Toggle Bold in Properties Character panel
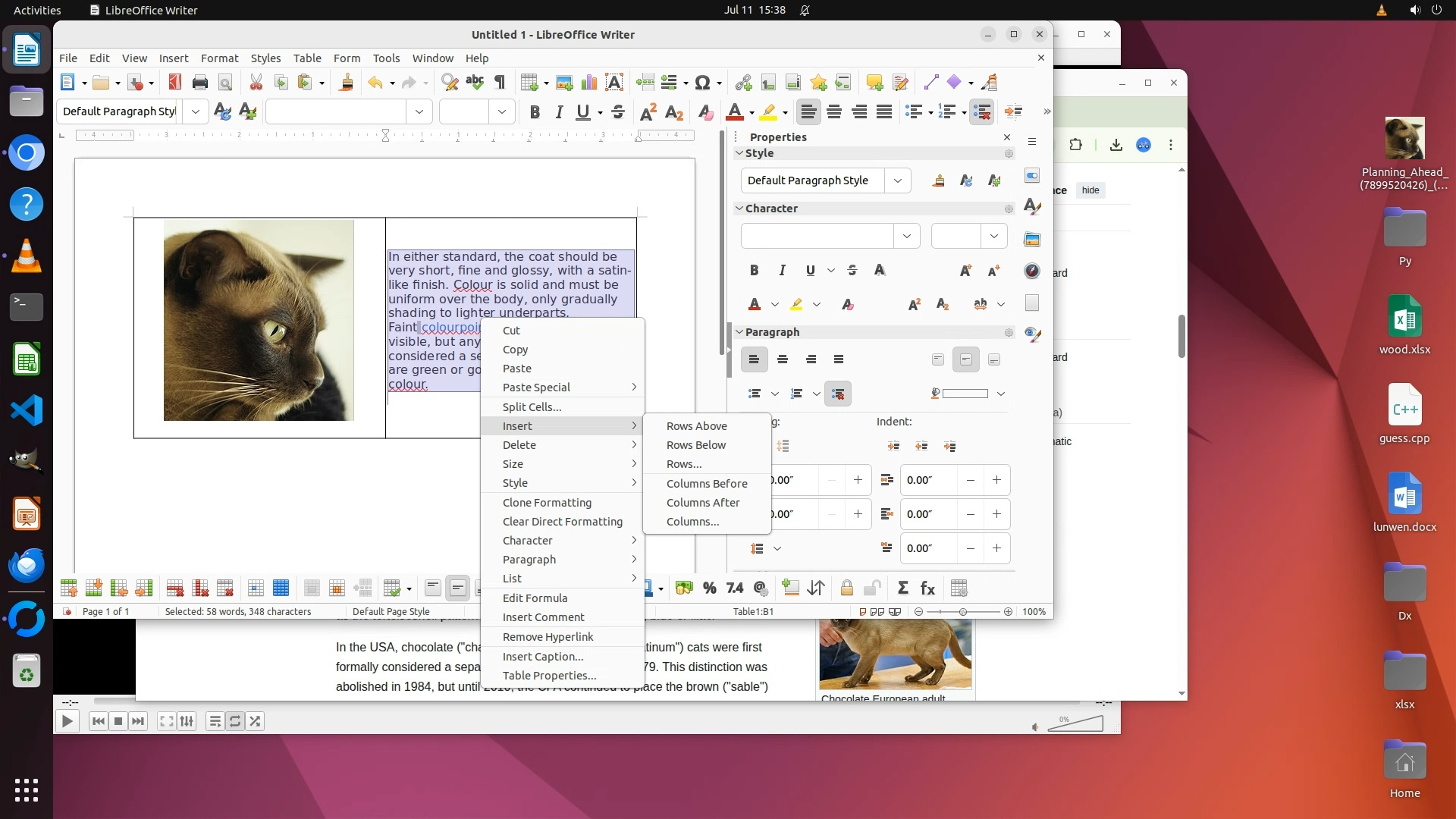Screen dimensions: 1456x819 [x=754, y=270]
